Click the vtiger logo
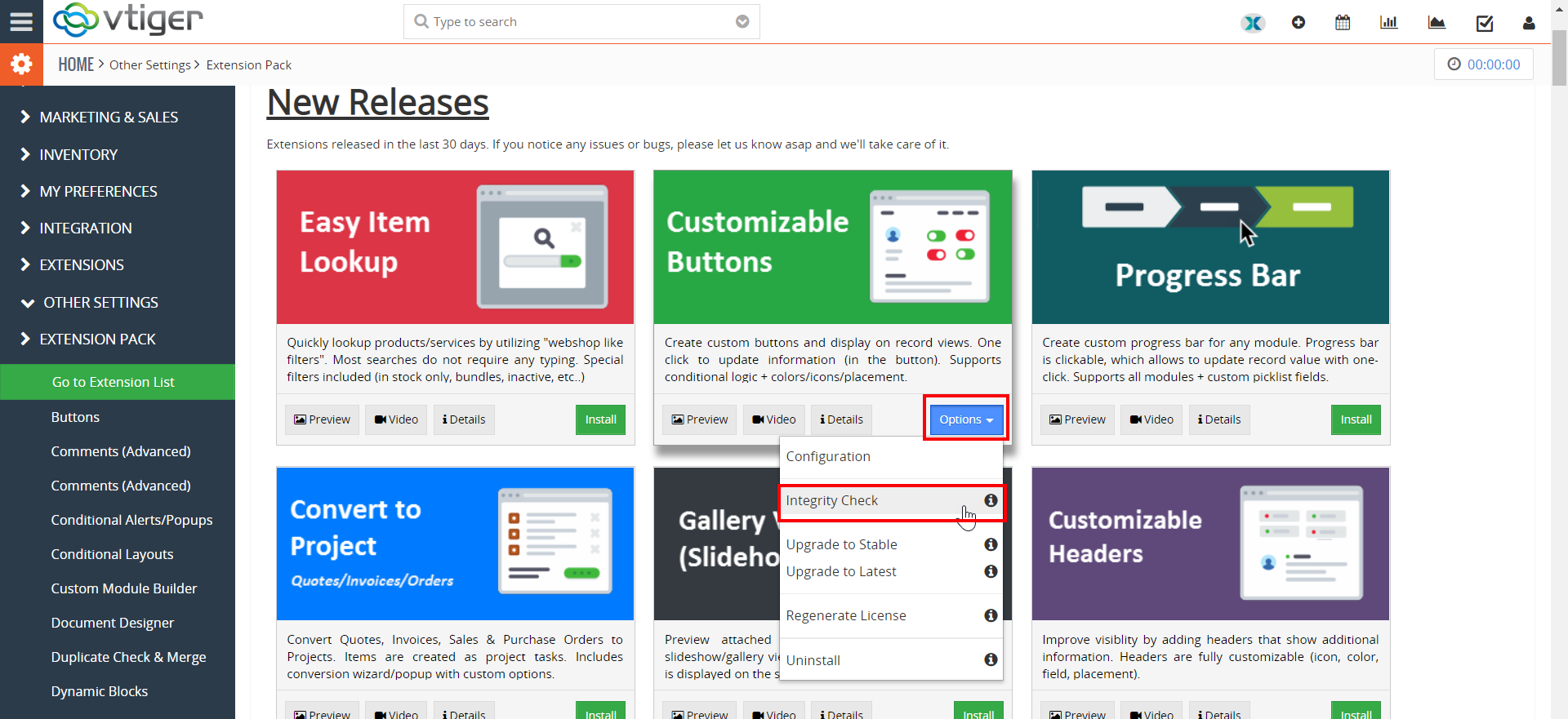The image size is (1568, 719). pos(128,20)
